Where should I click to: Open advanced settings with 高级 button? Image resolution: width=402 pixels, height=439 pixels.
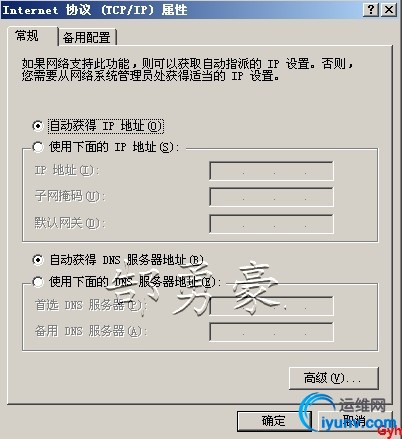click(334, 378)
